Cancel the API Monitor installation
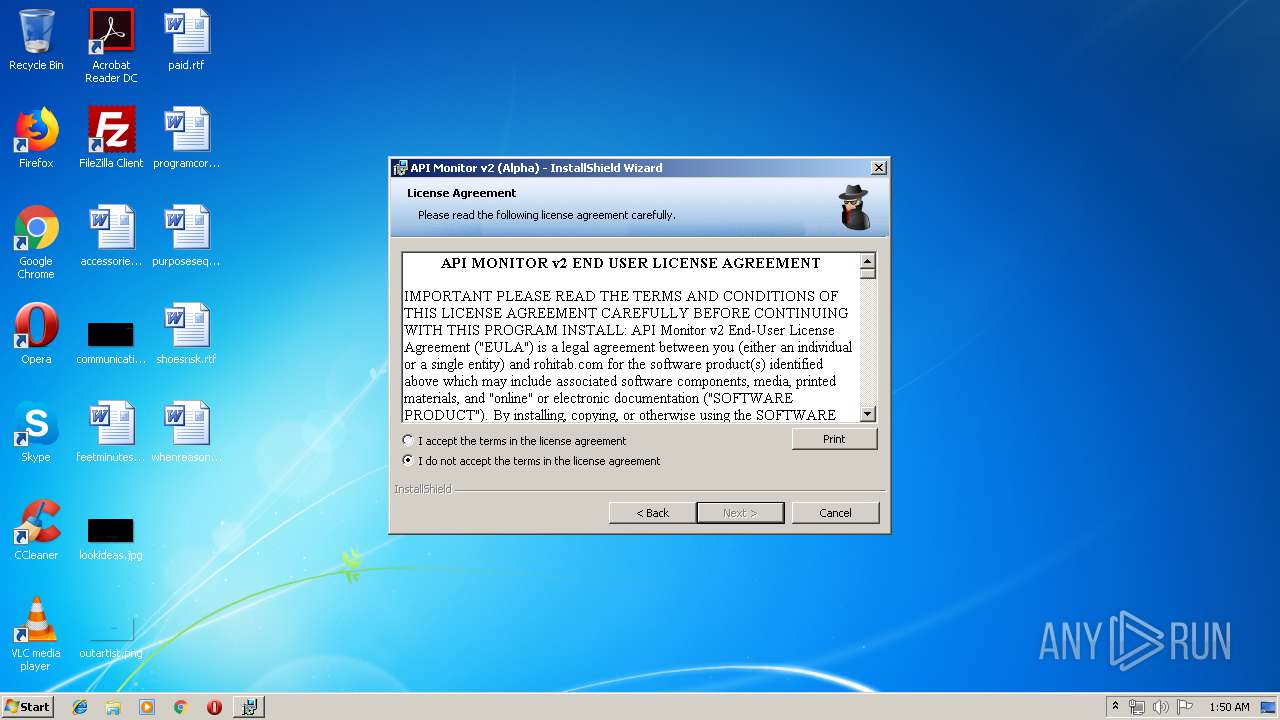This screenshot has height=720, width=1280. 835,513
